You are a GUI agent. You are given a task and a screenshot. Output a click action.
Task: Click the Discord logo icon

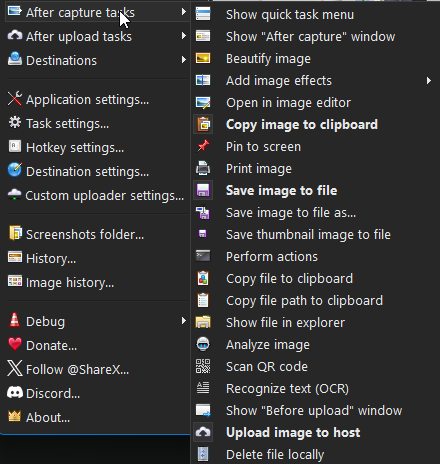point(15,392)
